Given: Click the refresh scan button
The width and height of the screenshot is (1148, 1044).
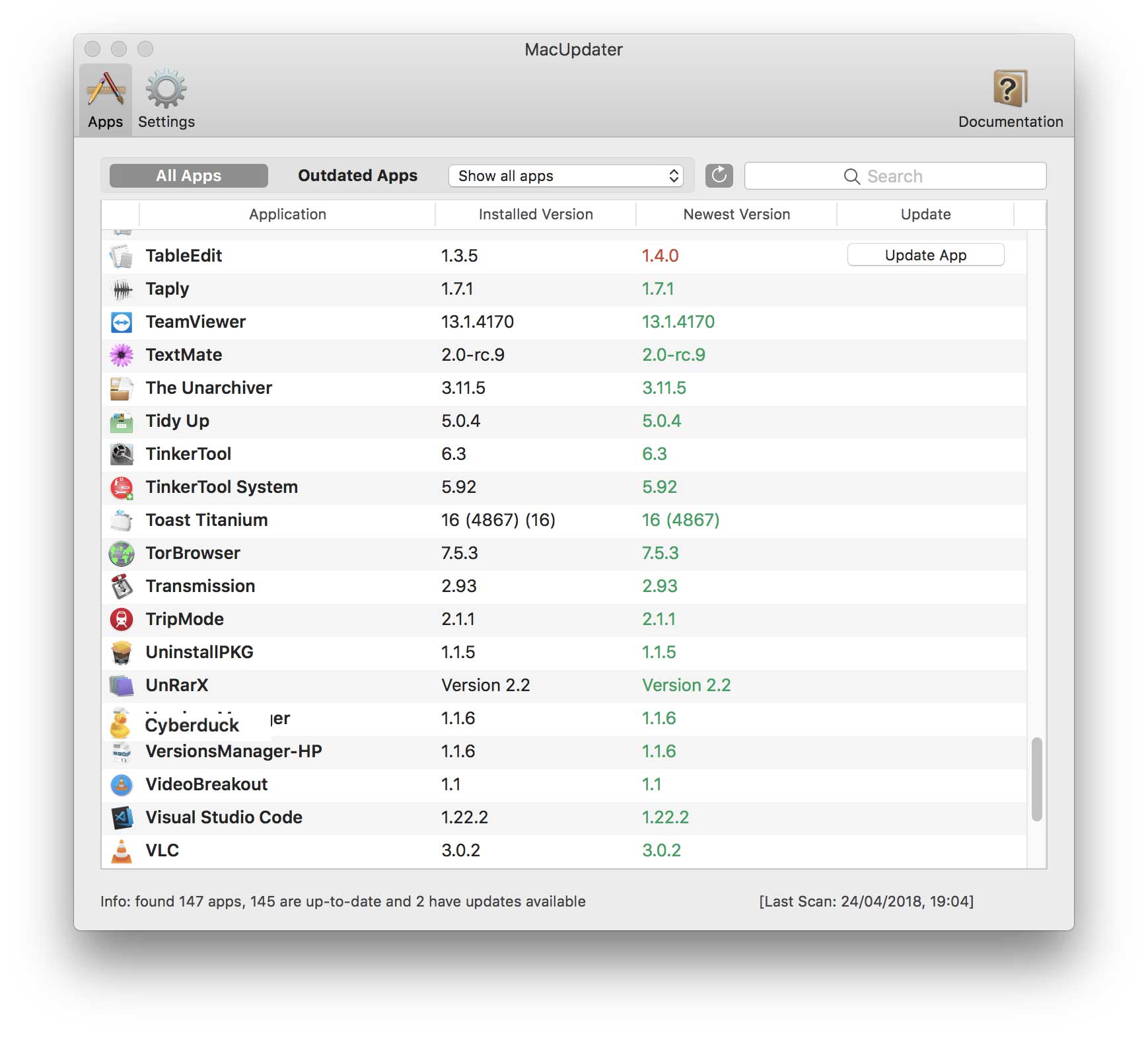Looking at the screenshot, I should (719, 176).
